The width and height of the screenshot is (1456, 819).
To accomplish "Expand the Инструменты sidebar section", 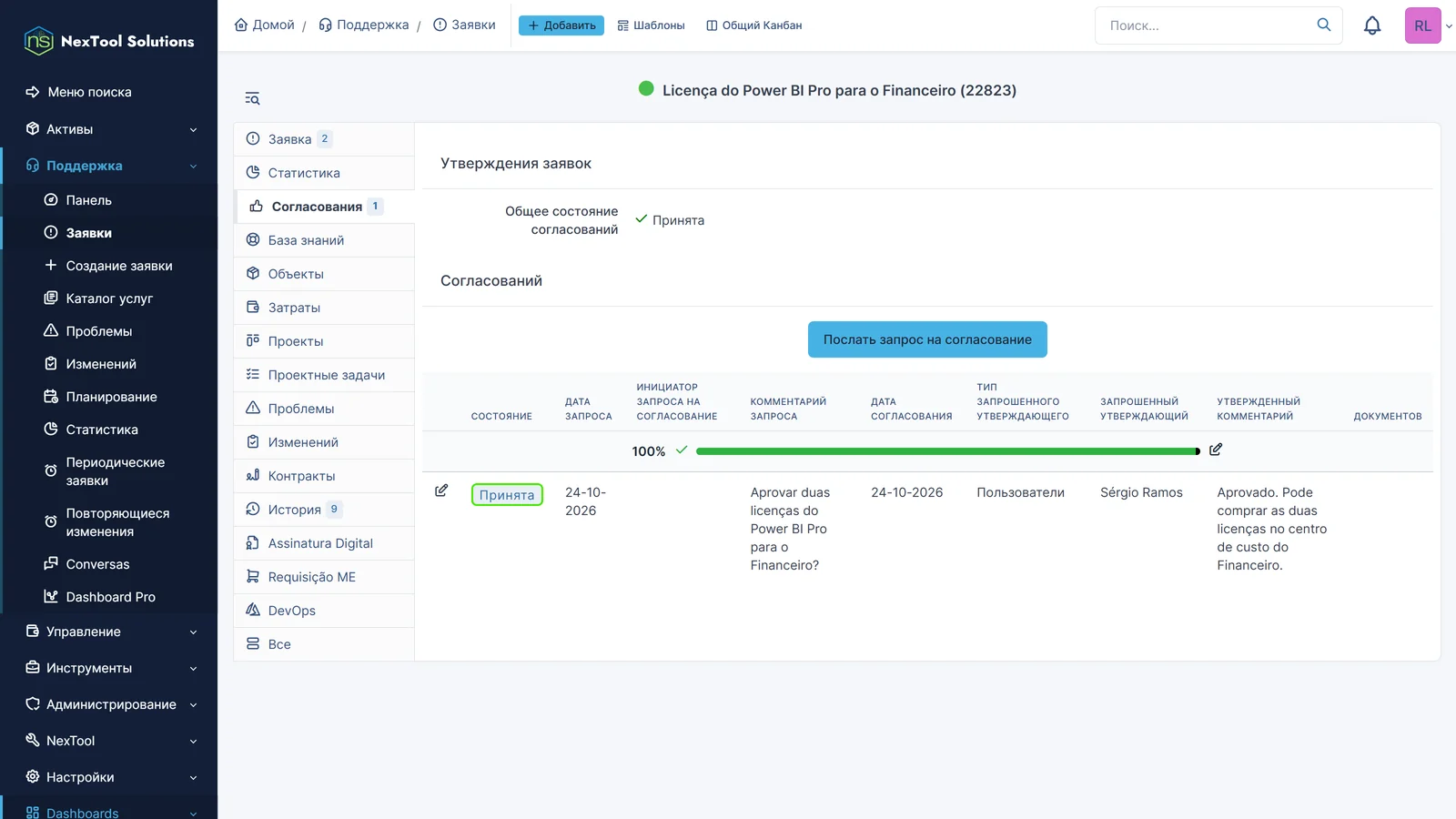I will click(x=109, y=668).
